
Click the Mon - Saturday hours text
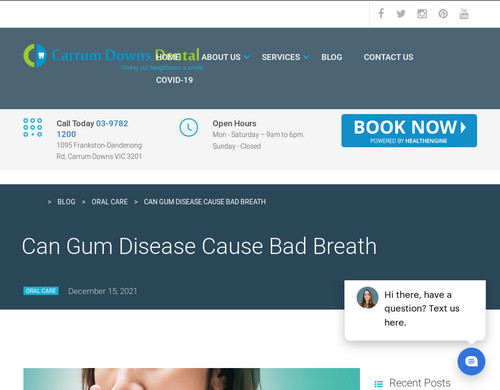pyautogui.click(x=258, y=135)
